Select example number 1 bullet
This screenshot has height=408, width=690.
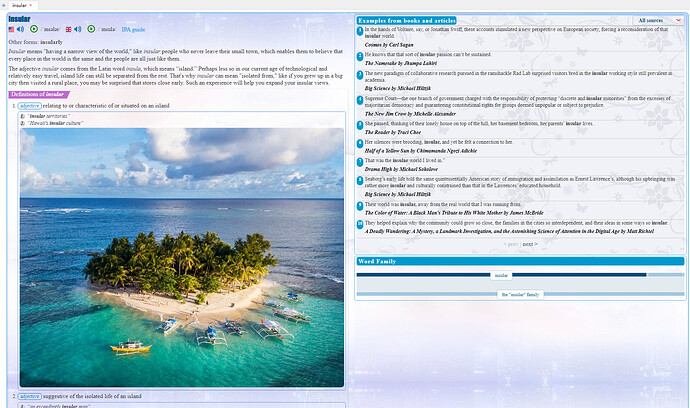point(360,31)
